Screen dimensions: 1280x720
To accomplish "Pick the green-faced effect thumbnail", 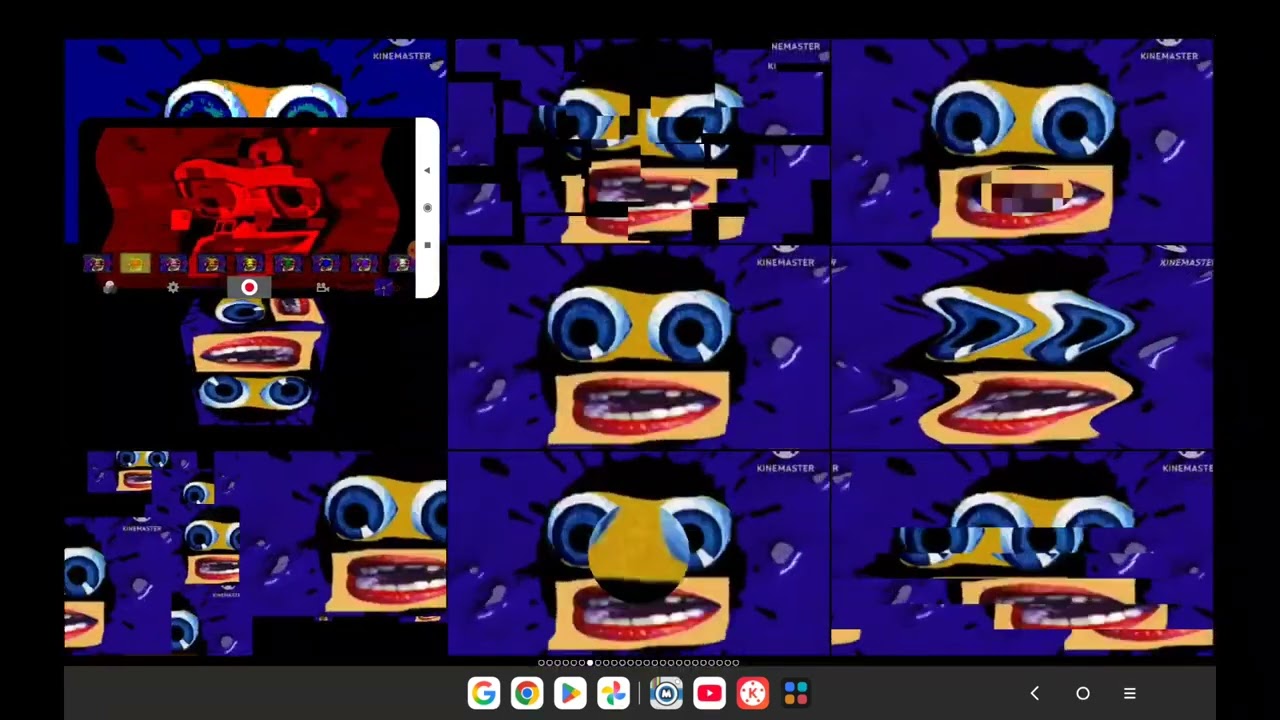I will pos(288,263).
